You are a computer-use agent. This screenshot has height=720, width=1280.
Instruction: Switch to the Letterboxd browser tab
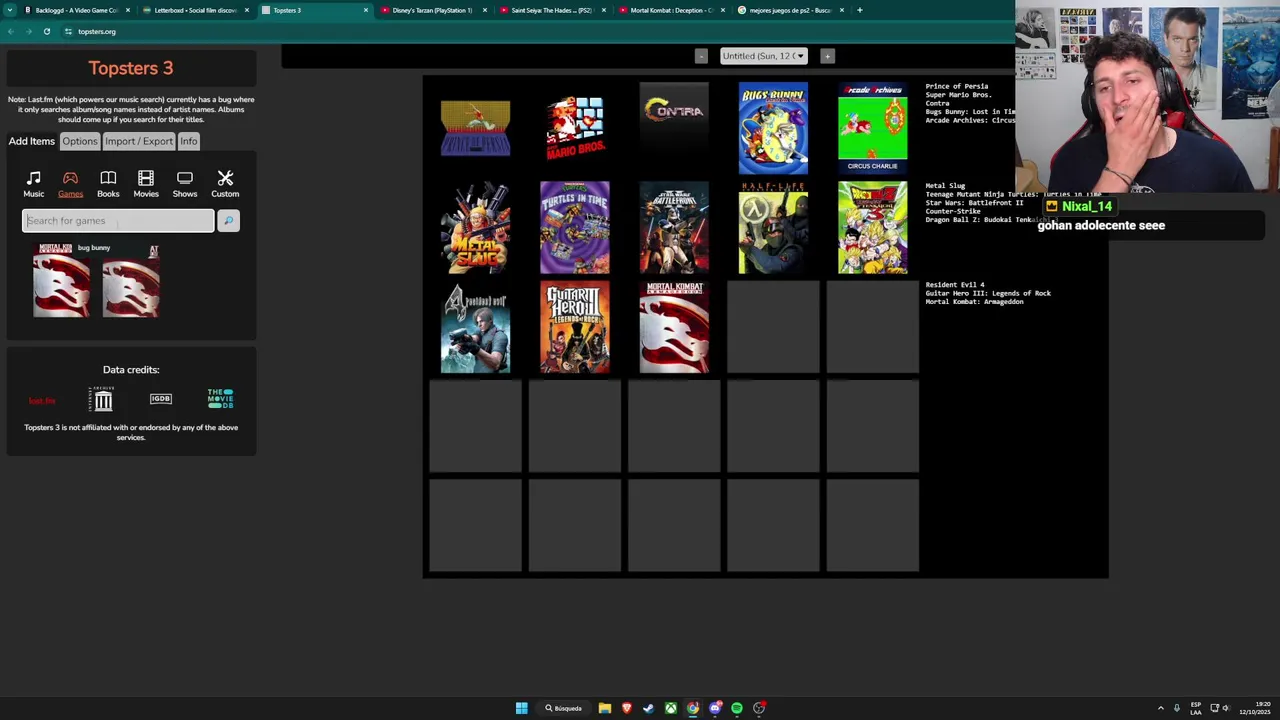(x=193, y=10)
